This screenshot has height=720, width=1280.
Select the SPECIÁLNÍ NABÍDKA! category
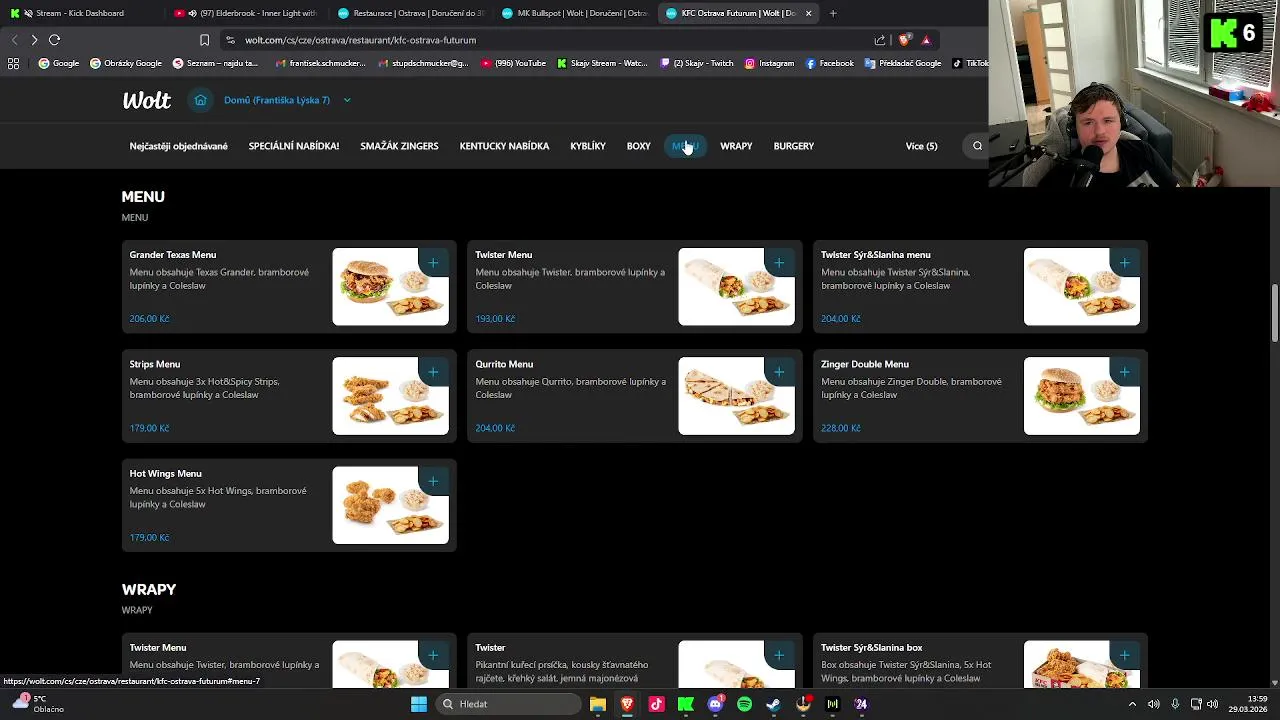pyautogui.click(x=294, y=146)
